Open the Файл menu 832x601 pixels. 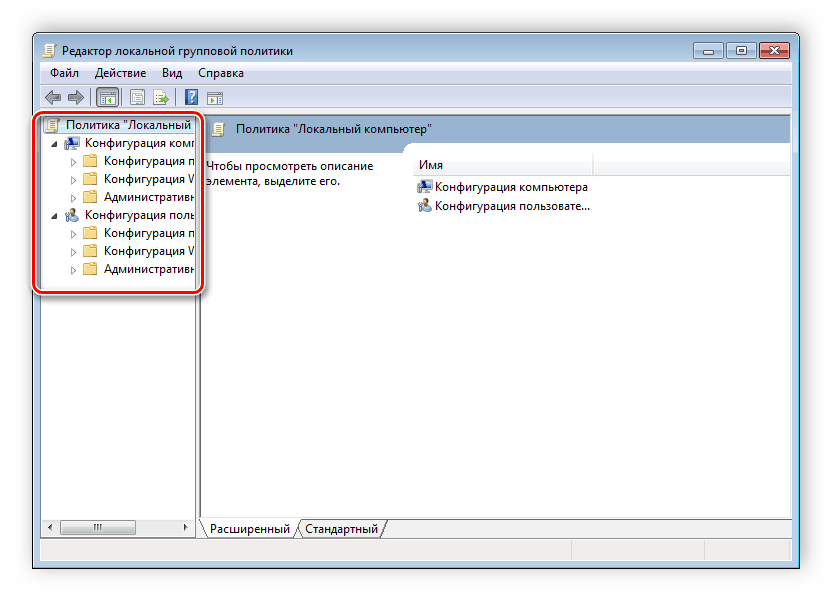click(64, 73)
